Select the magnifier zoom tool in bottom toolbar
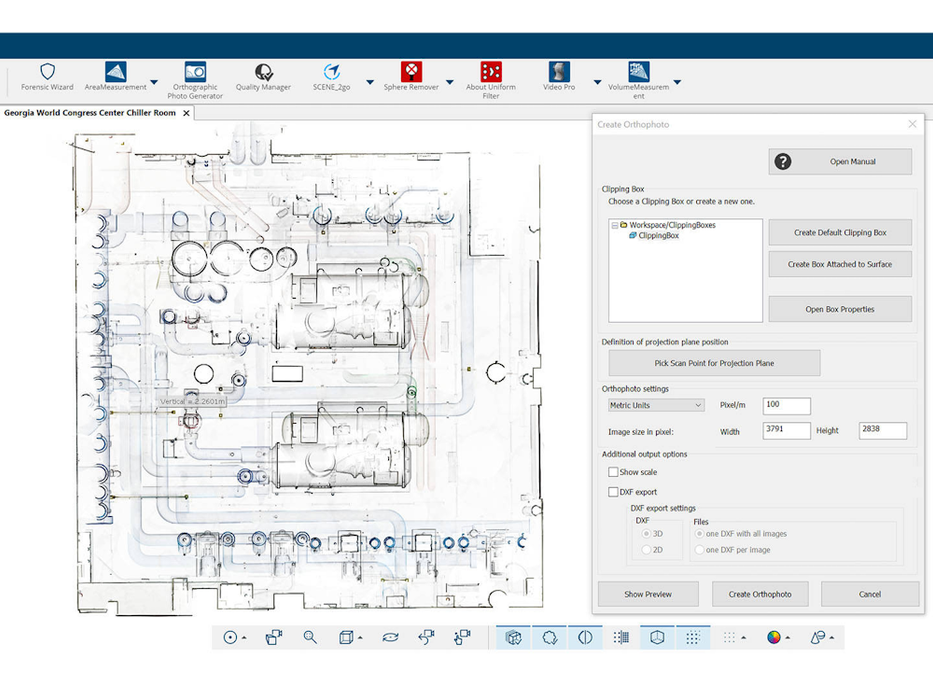Screen dimensions: 933x700 point(310,637)
